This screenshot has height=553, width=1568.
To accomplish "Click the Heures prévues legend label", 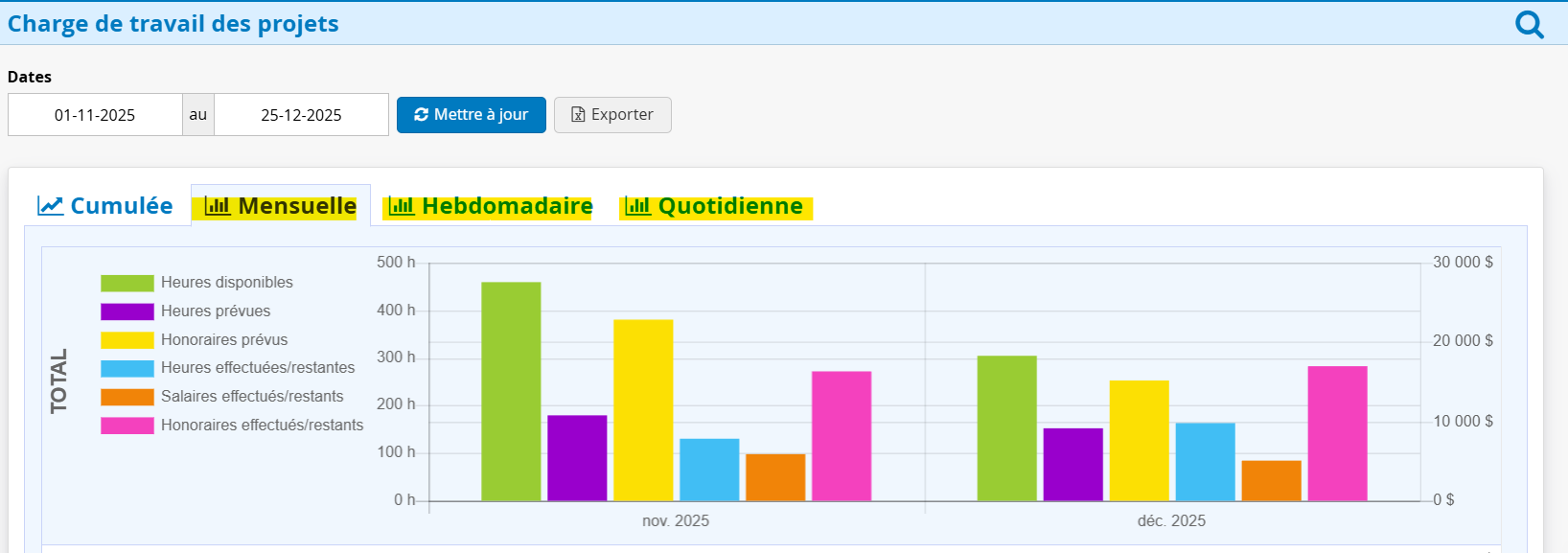I will click(216, 311).
